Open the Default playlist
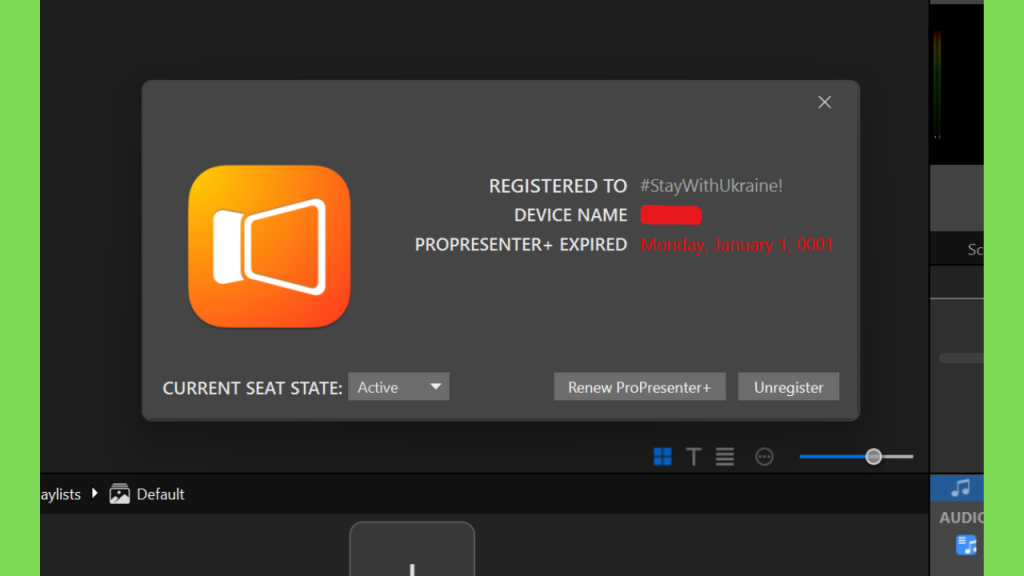1024x576 pixels. pyautogui.click(x=160, y=494)
